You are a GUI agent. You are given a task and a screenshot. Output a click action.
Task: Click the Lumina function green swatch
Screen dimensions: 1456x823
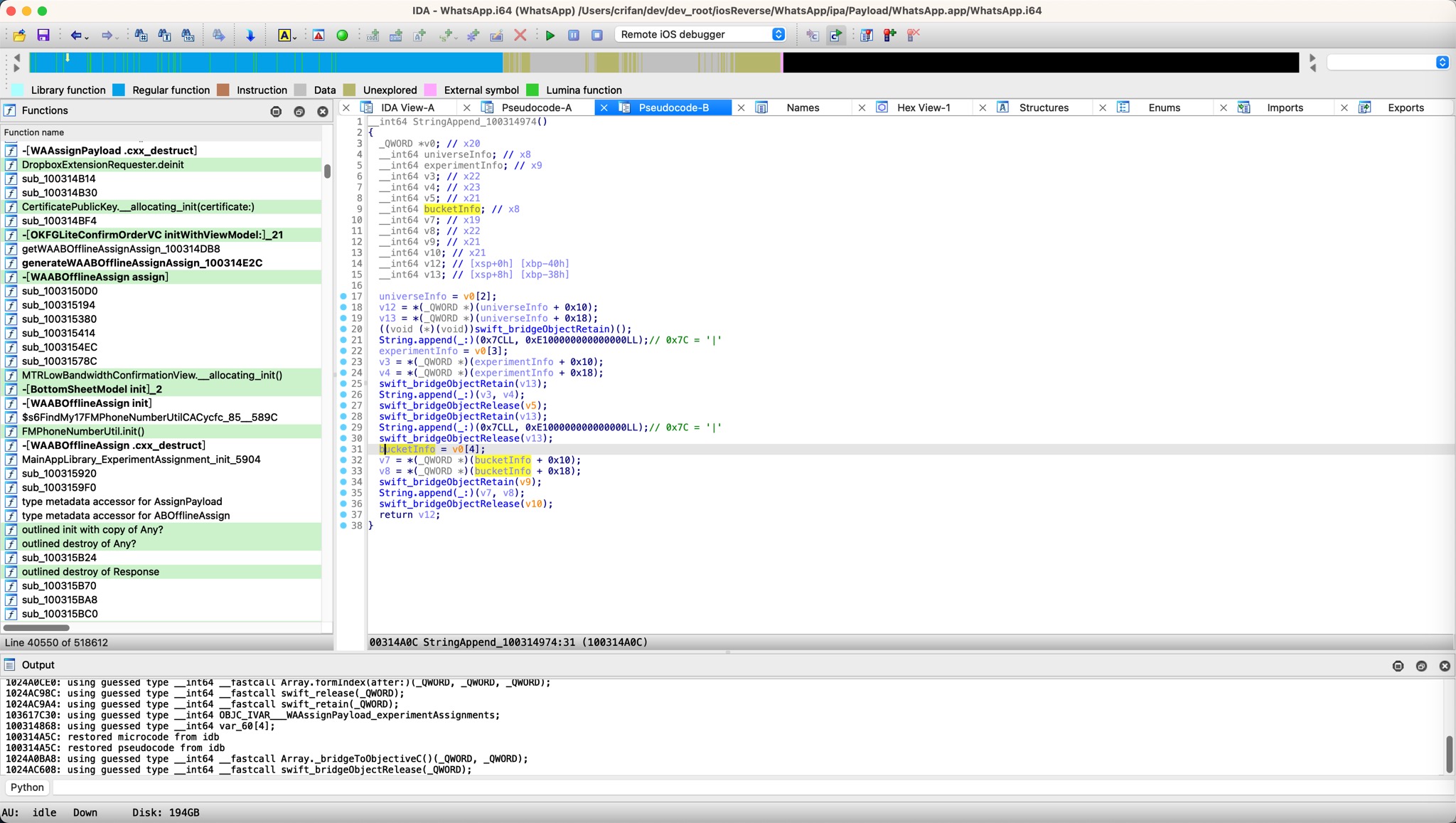532,90
